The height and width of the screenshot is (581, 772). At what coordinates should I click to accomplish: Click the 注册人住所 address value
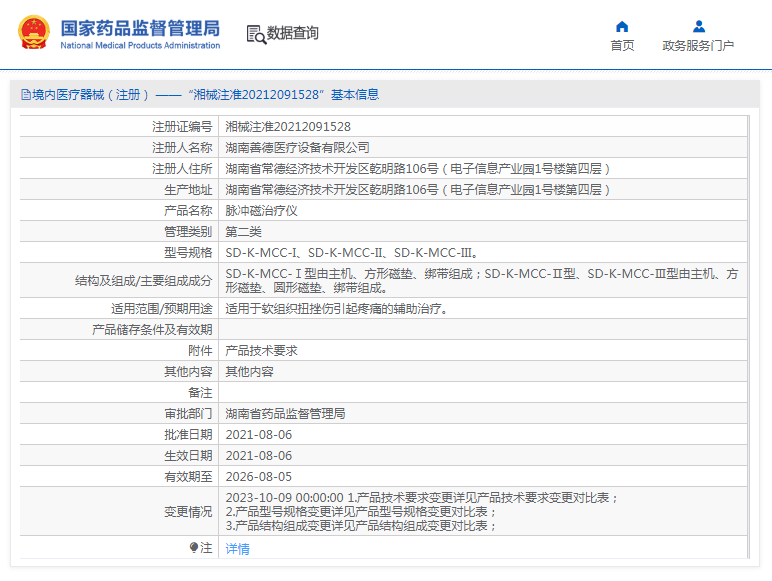point(418,169)
